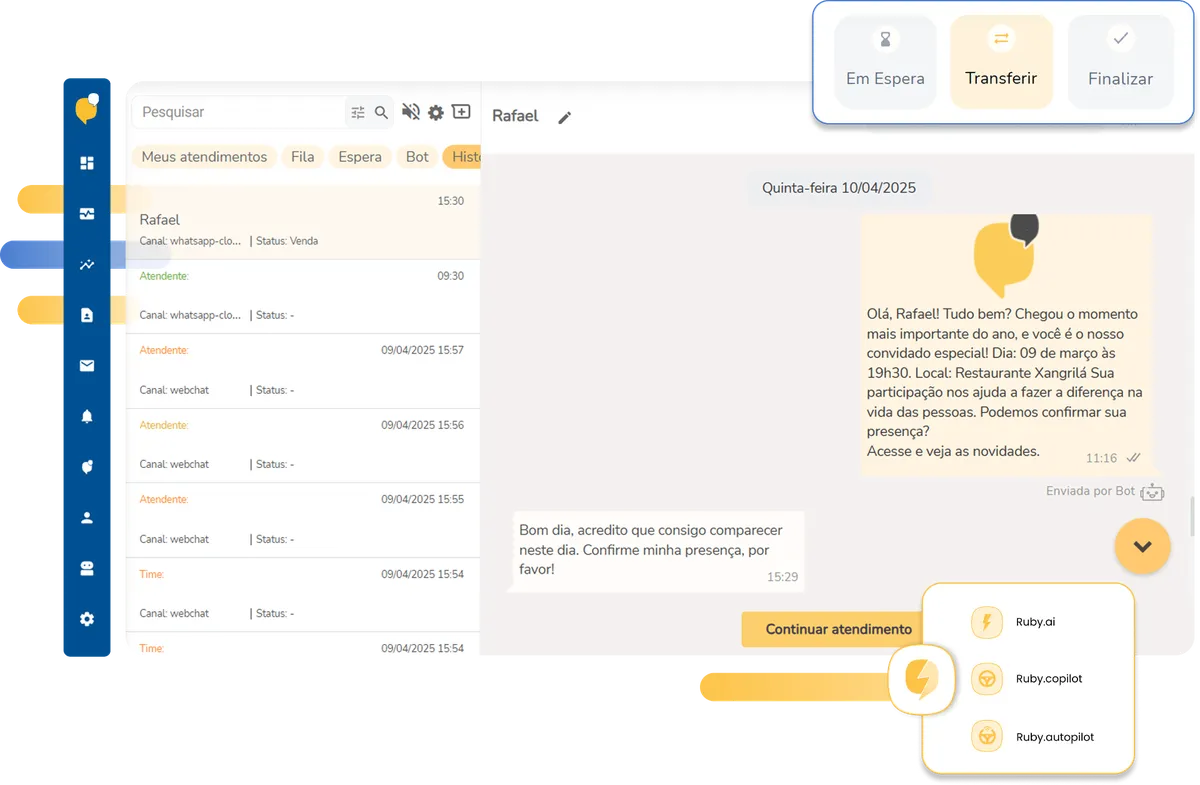Open the chat bubble icon in sidebar
Screen dimensions: 1200x785
[87, 467]
